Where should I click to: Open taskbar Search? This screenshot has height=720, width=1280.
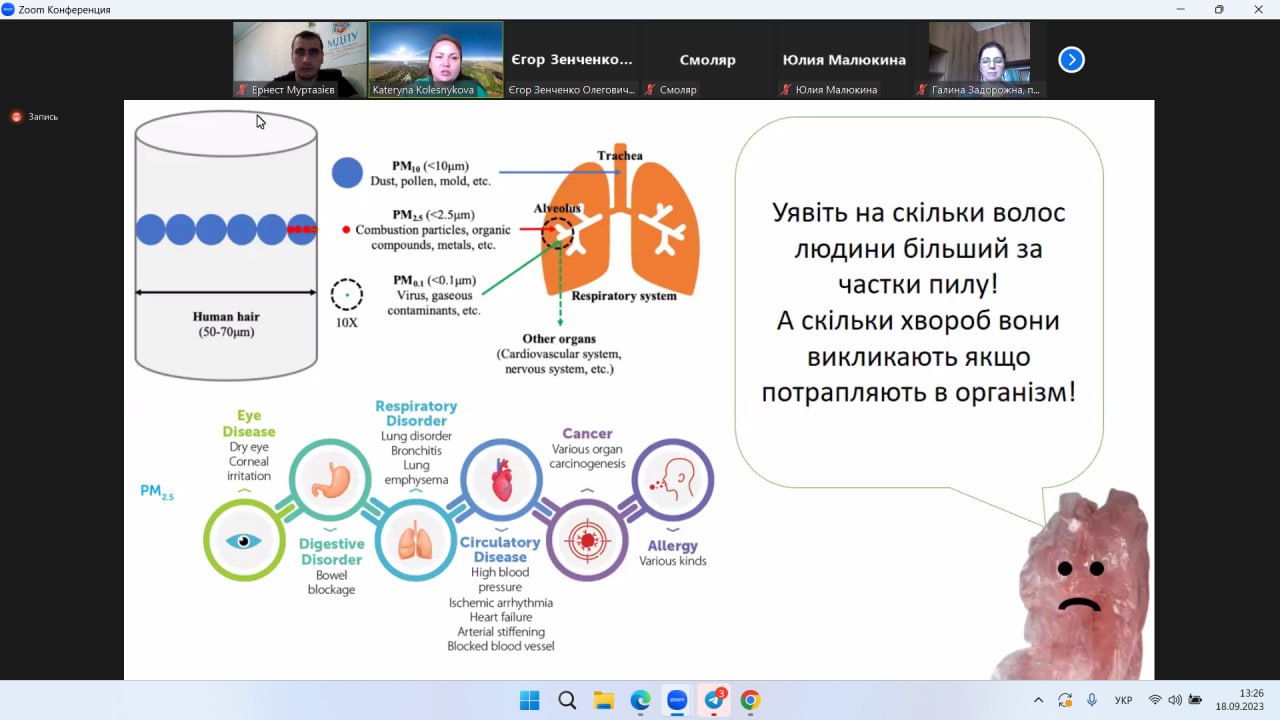(566, 700)
